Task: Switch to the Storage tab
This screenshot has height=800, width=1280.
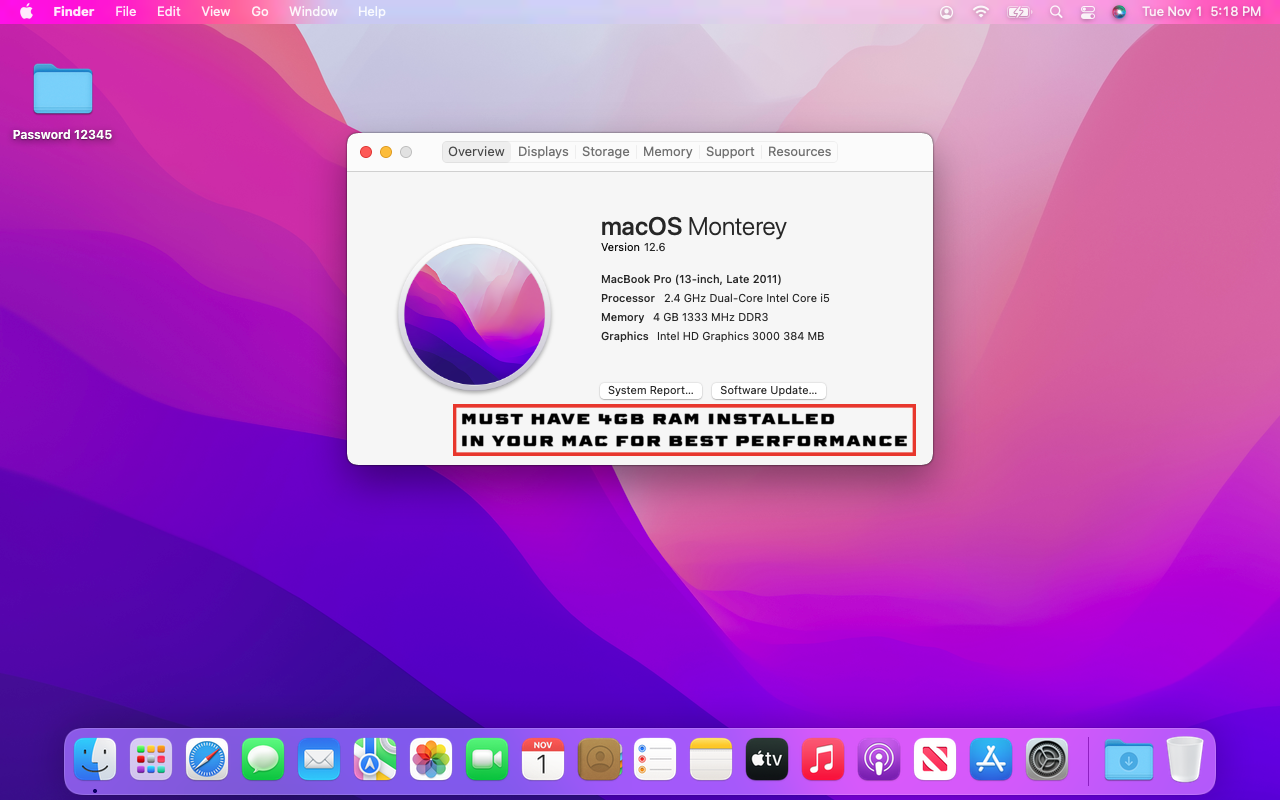Action: tap(606, 152)
